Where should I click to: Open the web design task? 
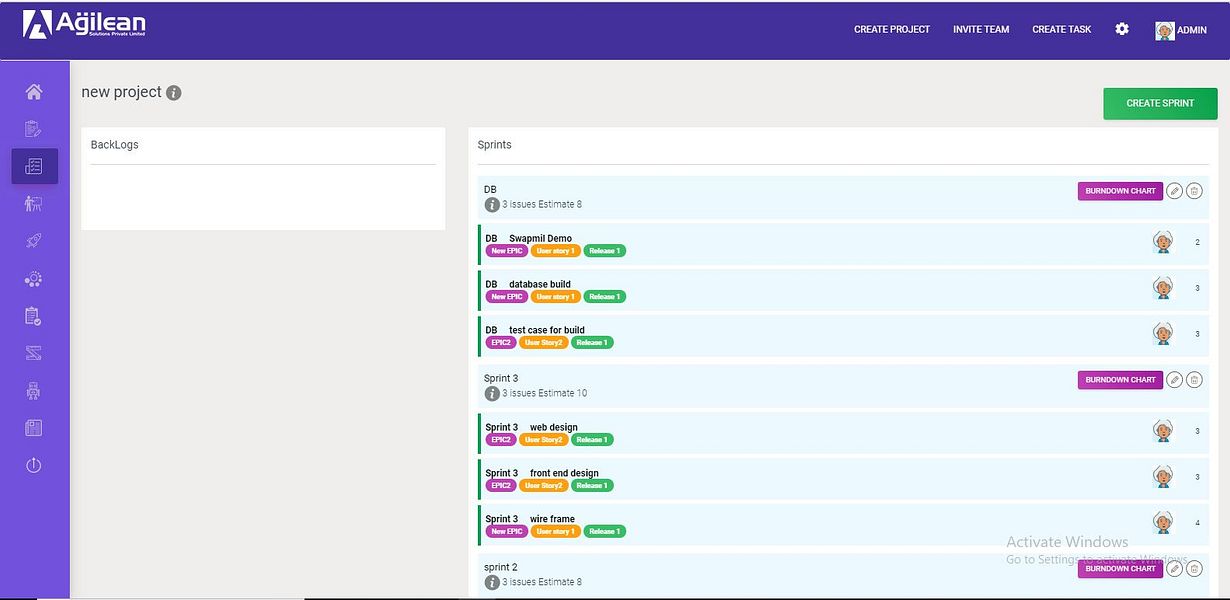point(843,433)
